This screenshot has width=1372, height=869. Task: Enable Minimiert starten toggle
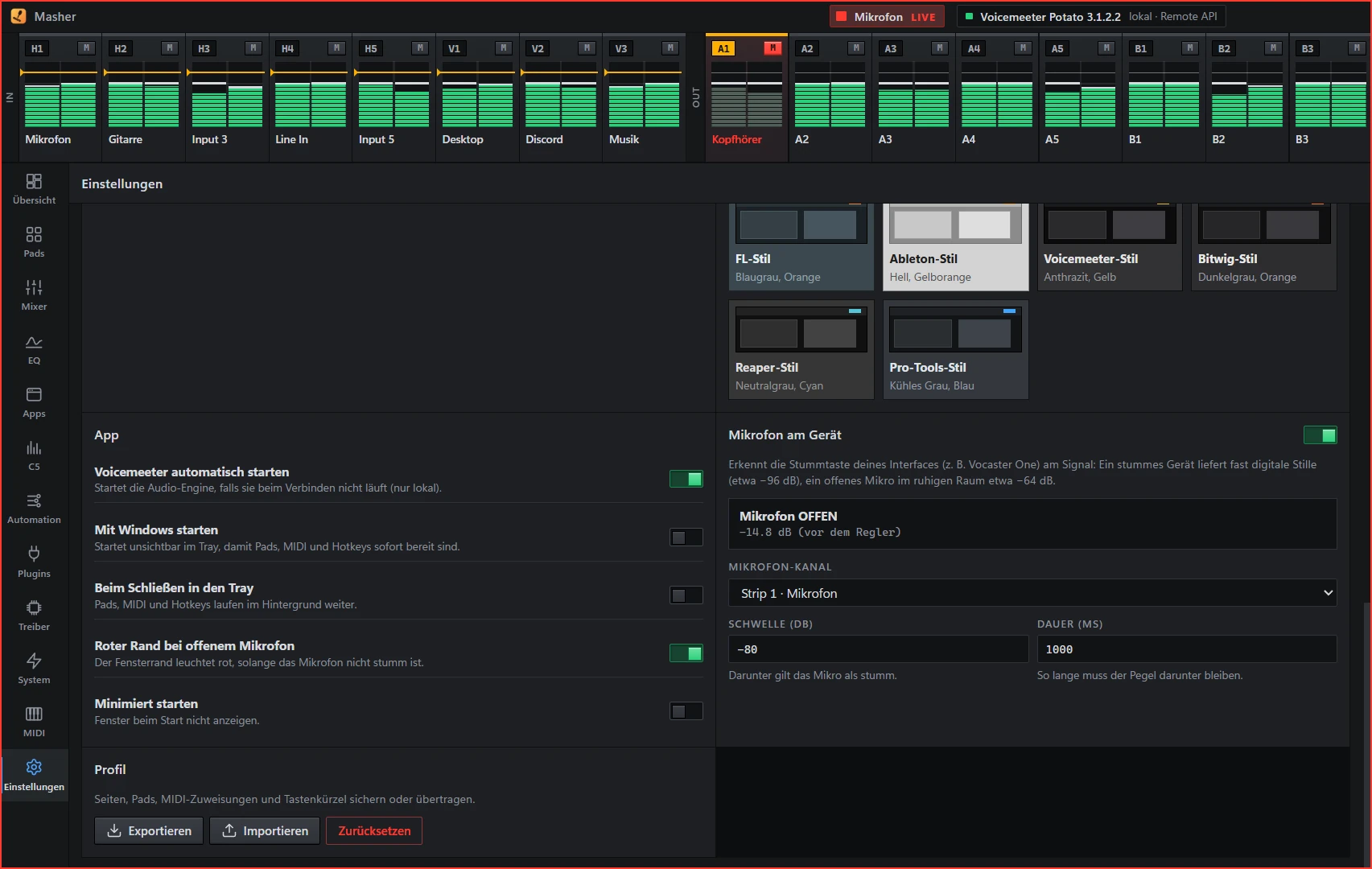(686, 711)
